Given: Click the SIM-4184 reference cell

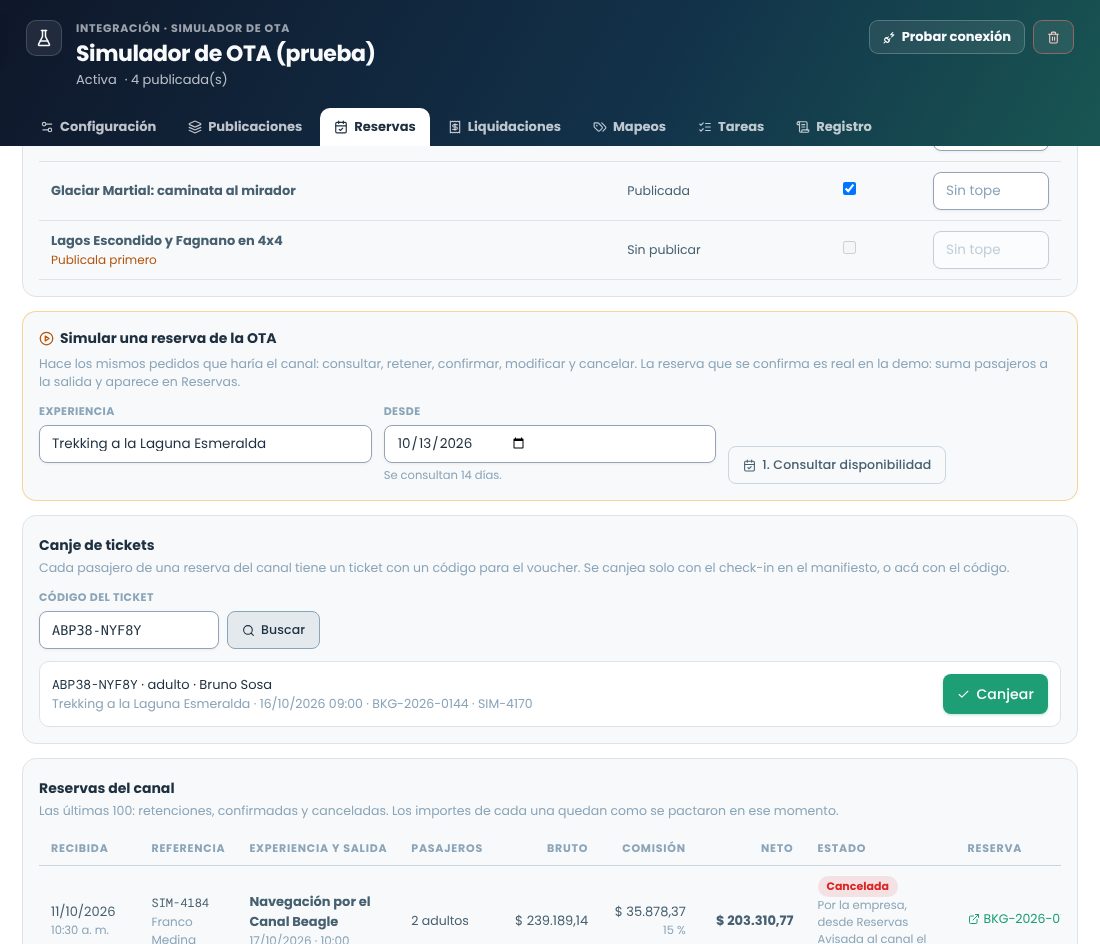Looking at the screenshot, I should pos(180,903).
